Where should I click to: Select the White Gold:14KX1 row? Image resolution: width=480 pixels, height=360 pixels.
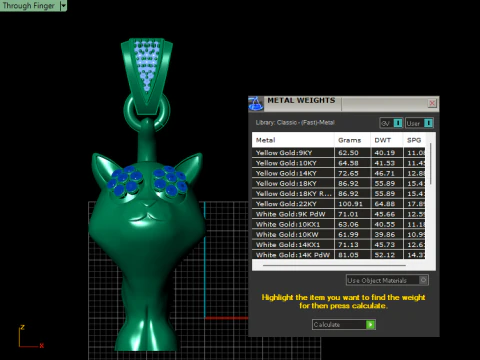click(x=338, y=245)
